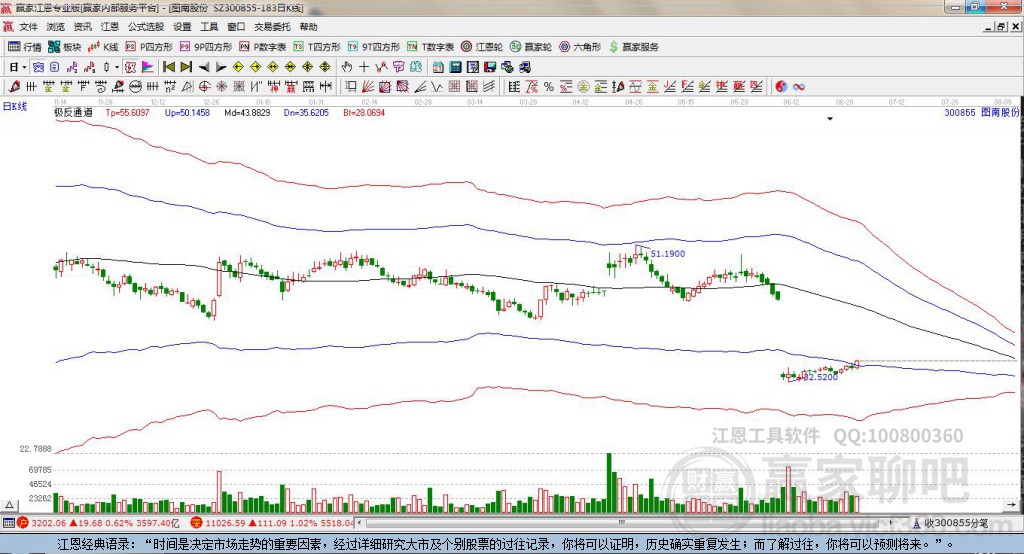Open the 交易委托 menu

tap(272, 27)
